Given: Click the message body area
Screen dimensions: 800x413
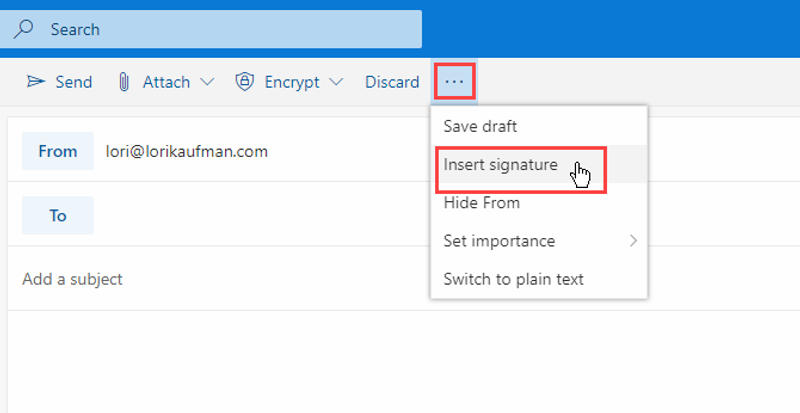Looking at the screenshot, I should (x=403, y=361).
